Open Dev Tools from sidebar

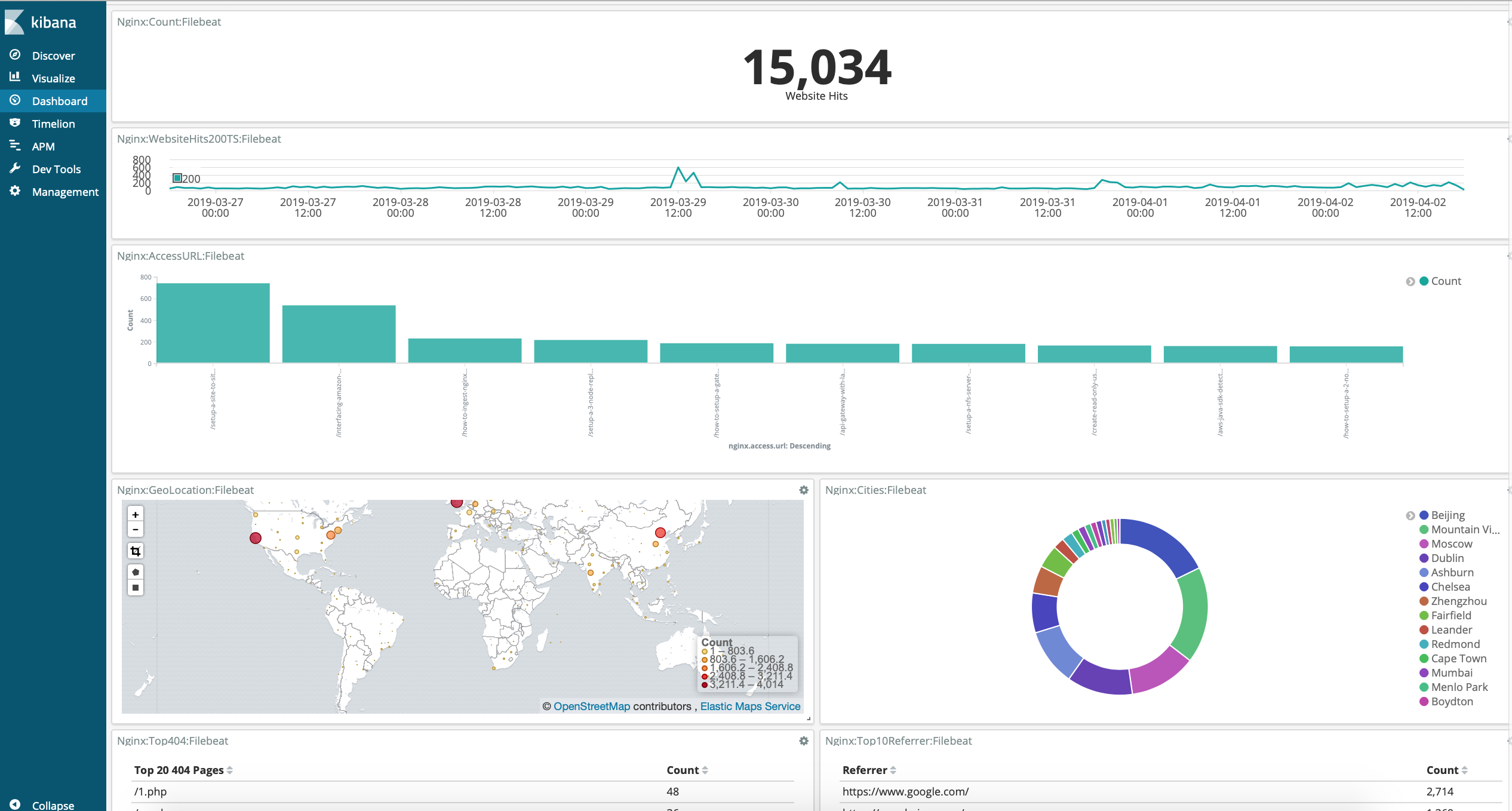54,168
